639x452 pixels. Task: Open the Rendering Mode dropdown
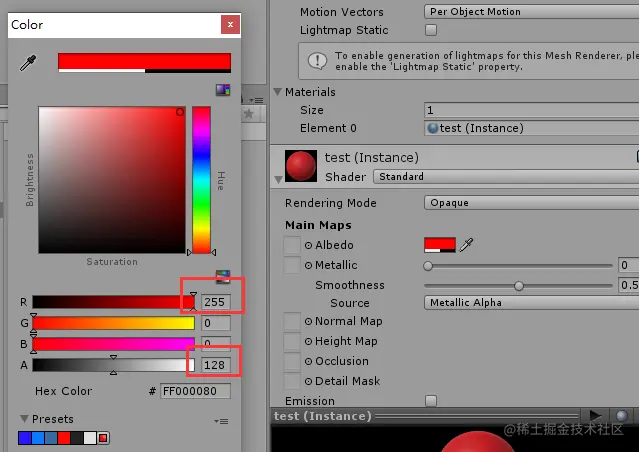(531, 203)
